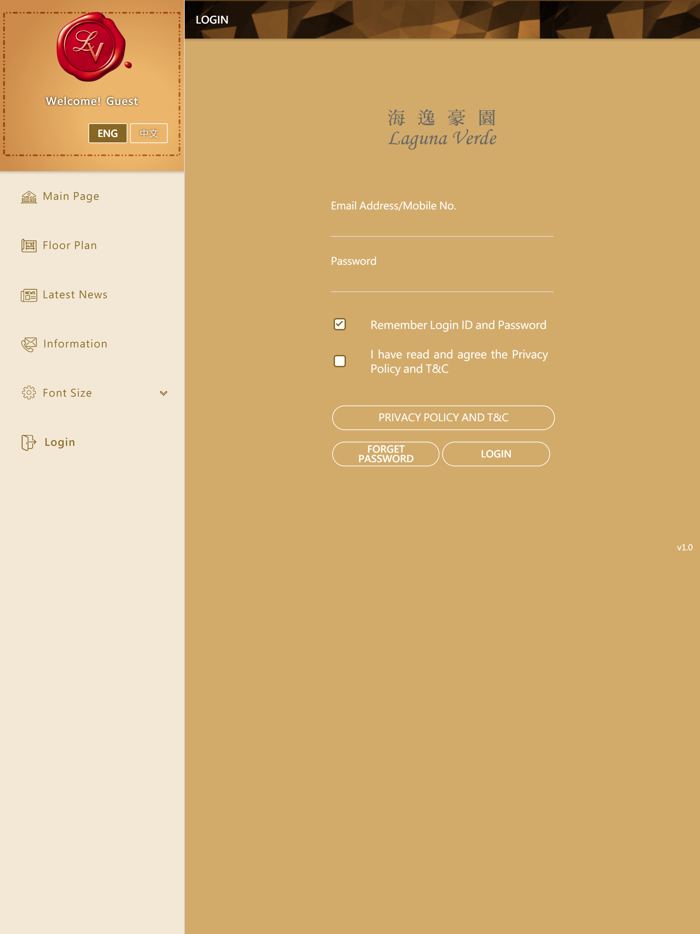
Task: Click the LOGIN header title
Action: click(212, 20)
